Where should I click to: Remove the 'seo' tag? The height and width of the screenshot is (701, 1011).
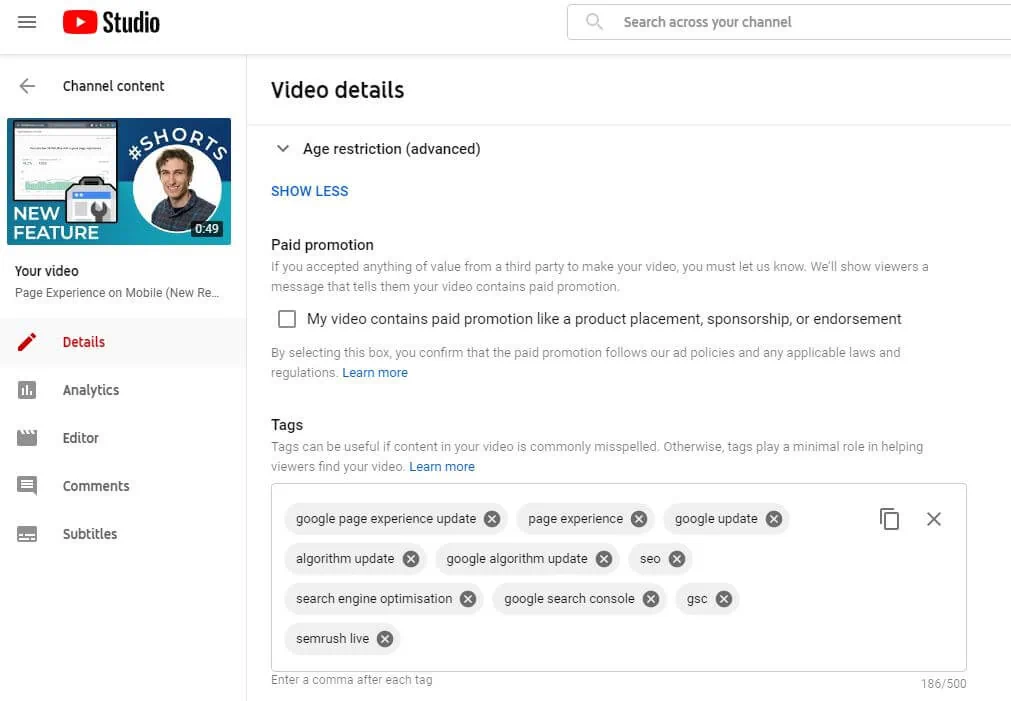pyautogui.click(x=677, y=559)
